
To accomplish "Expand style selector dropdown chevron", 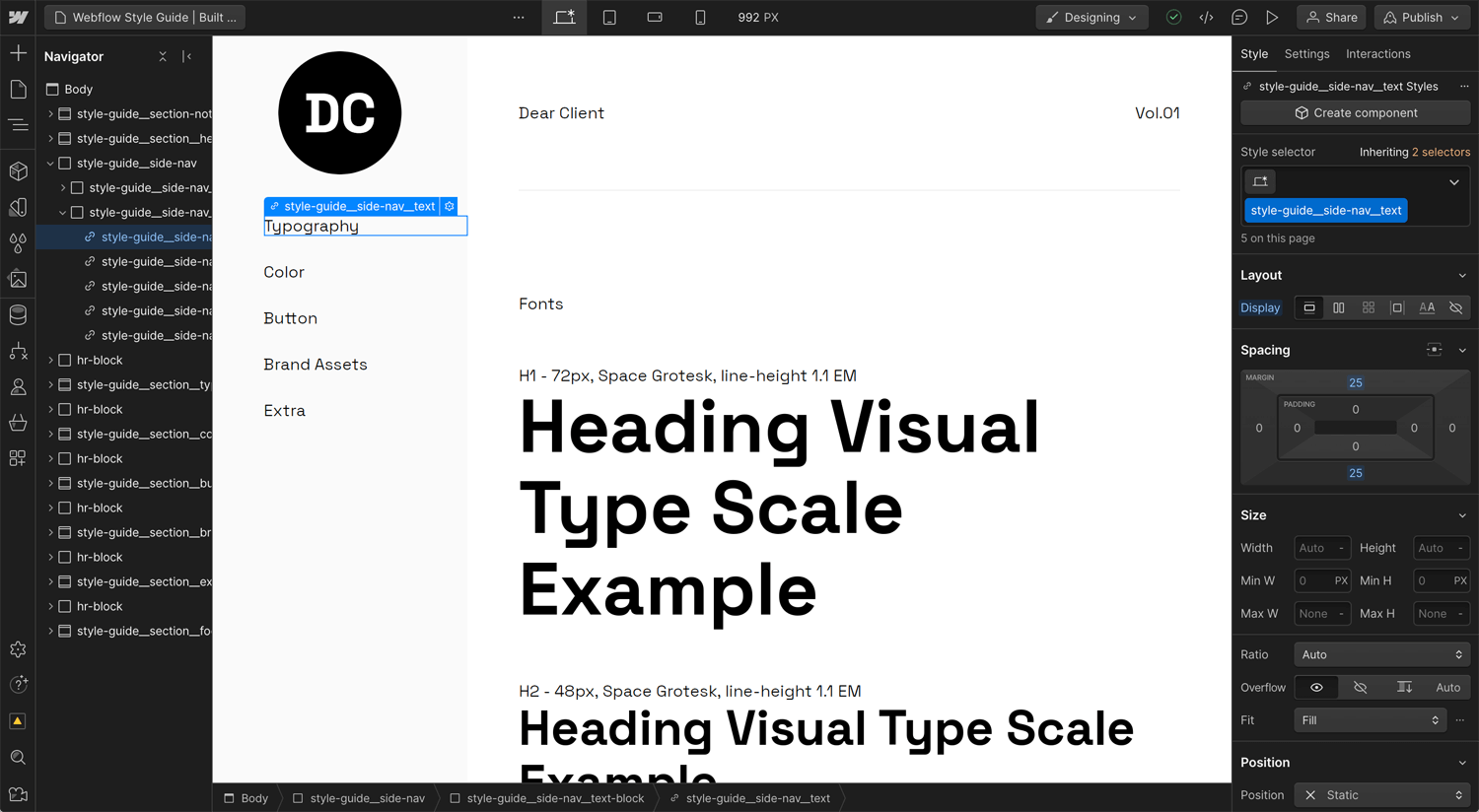I will (x=1454, y=181).
